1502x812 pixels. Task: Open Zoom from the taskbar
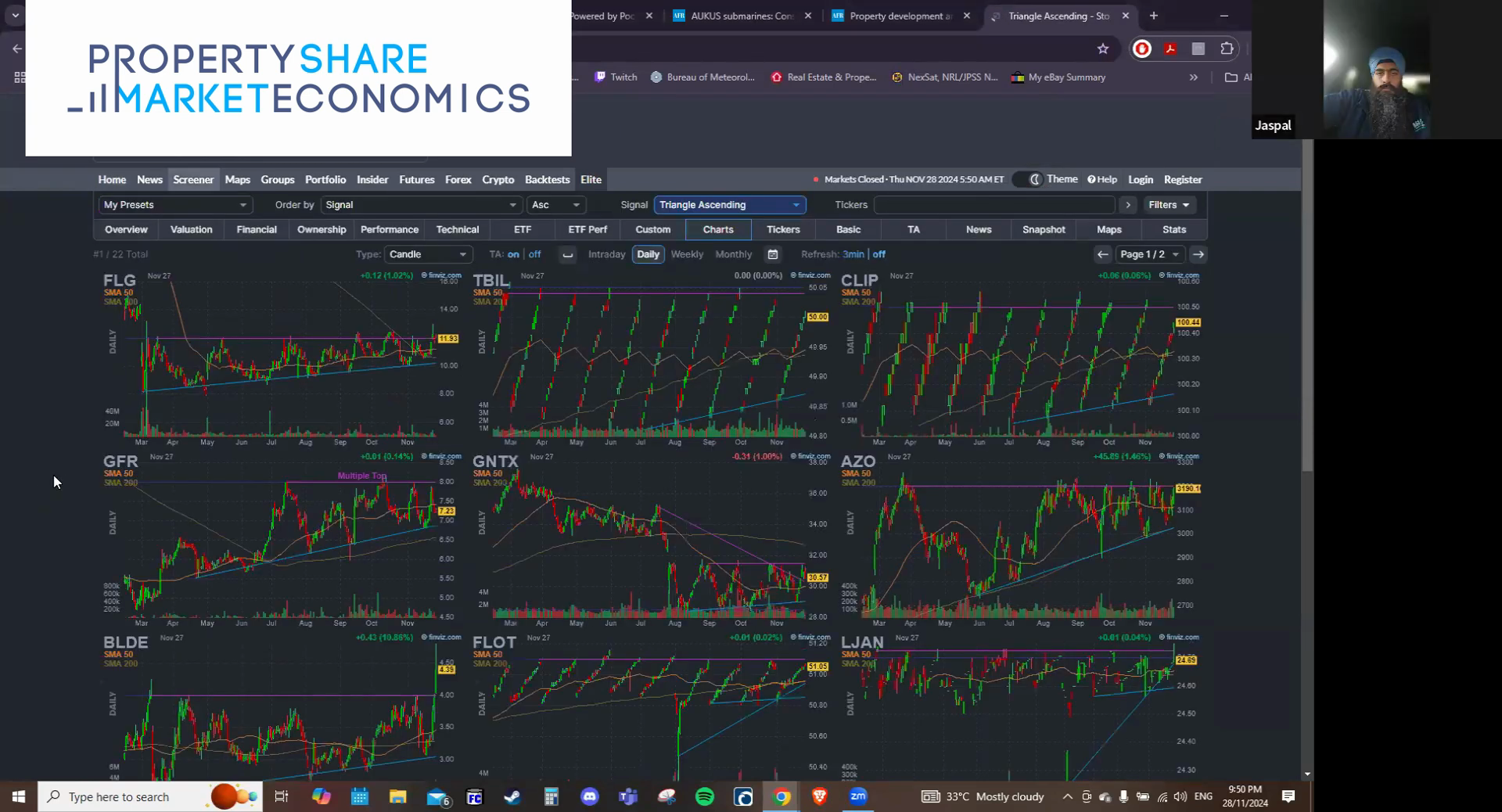coord(857,796)
